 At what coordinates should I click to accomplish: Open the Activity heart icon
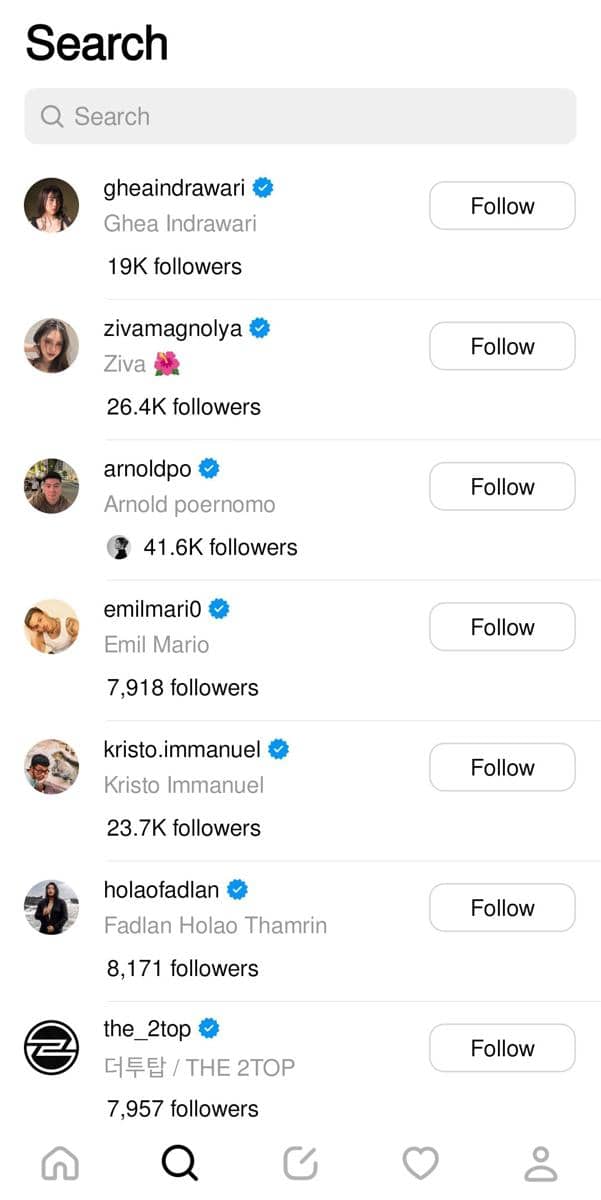420,1163
